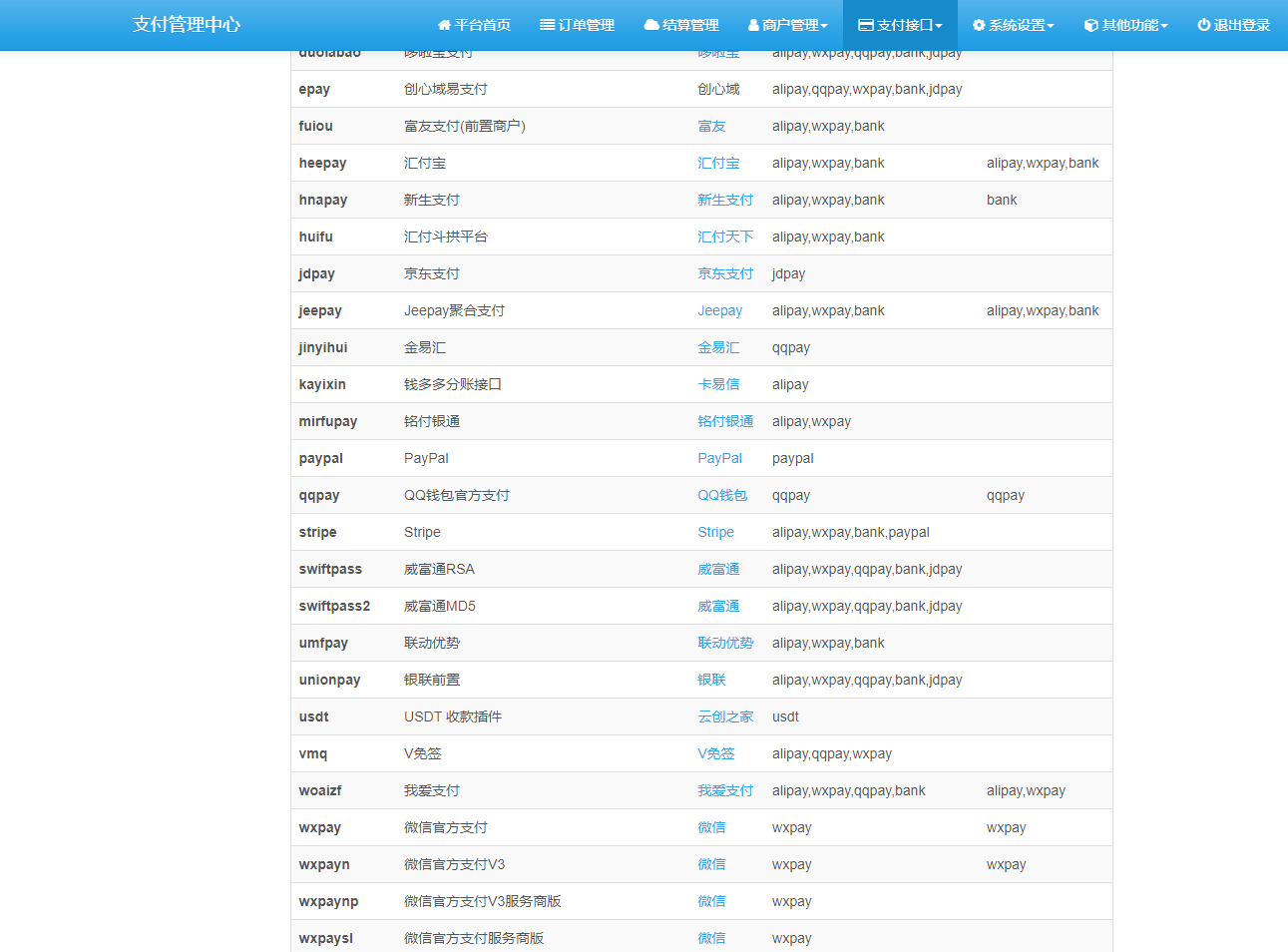Visit the 金易汇 link
The width and height of the screenshot is (1288, 952).
click(718, 347)
